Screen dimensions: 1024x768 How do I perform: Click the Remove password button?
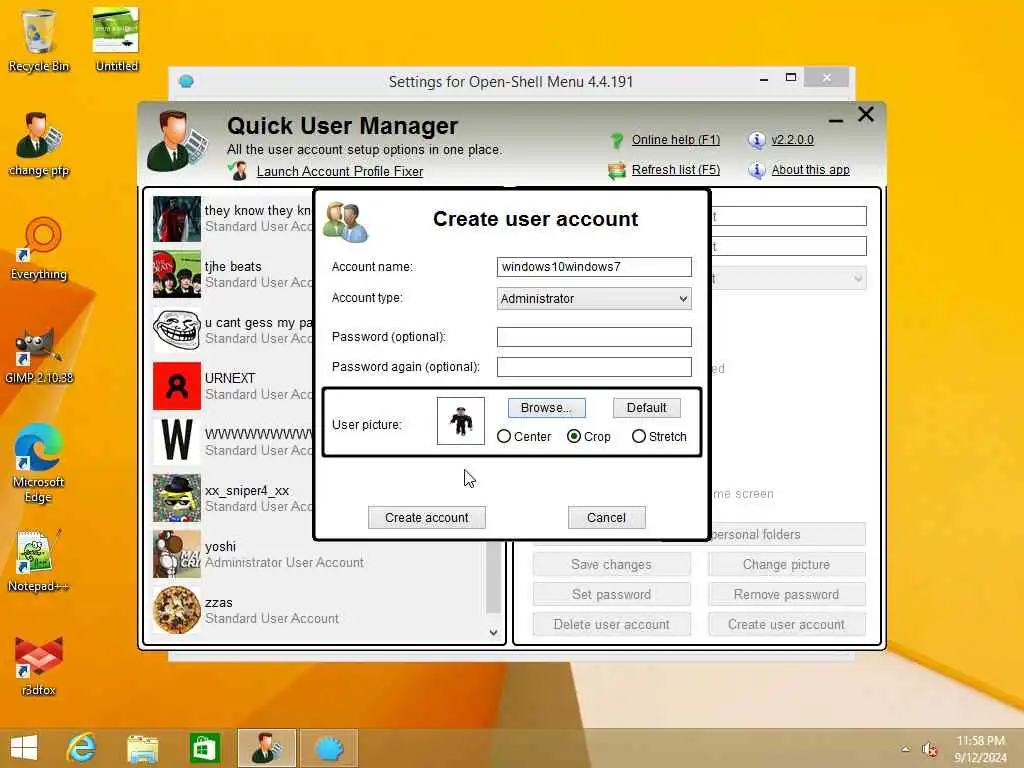pos(786,594)
